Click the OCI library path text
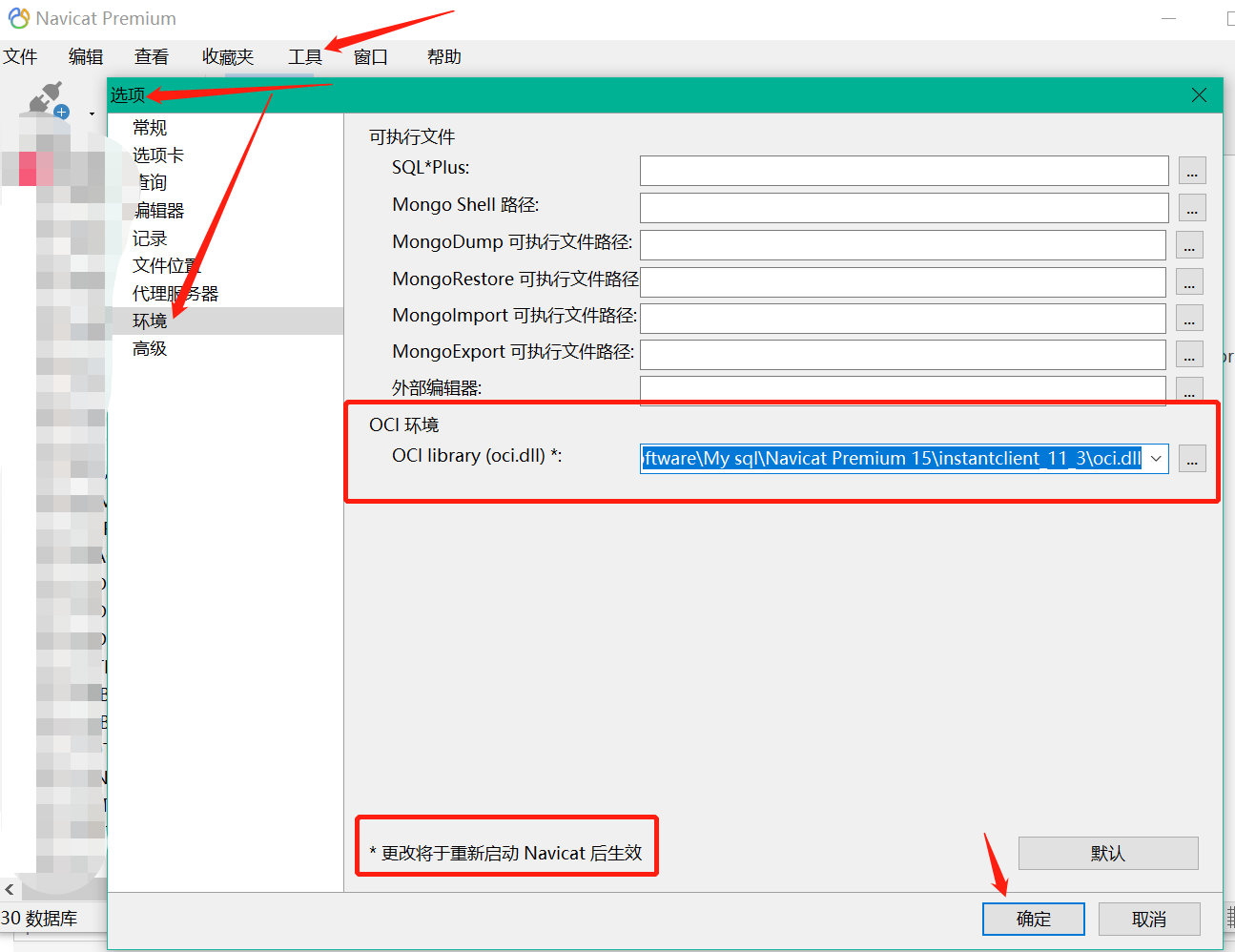Image resolution: width=1235 pixels, height=952 pixels. click(x=892, y=459)
